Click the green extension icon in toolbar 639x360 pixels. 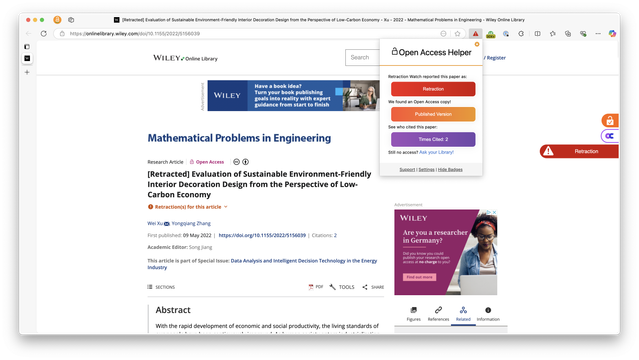(491, 34)
